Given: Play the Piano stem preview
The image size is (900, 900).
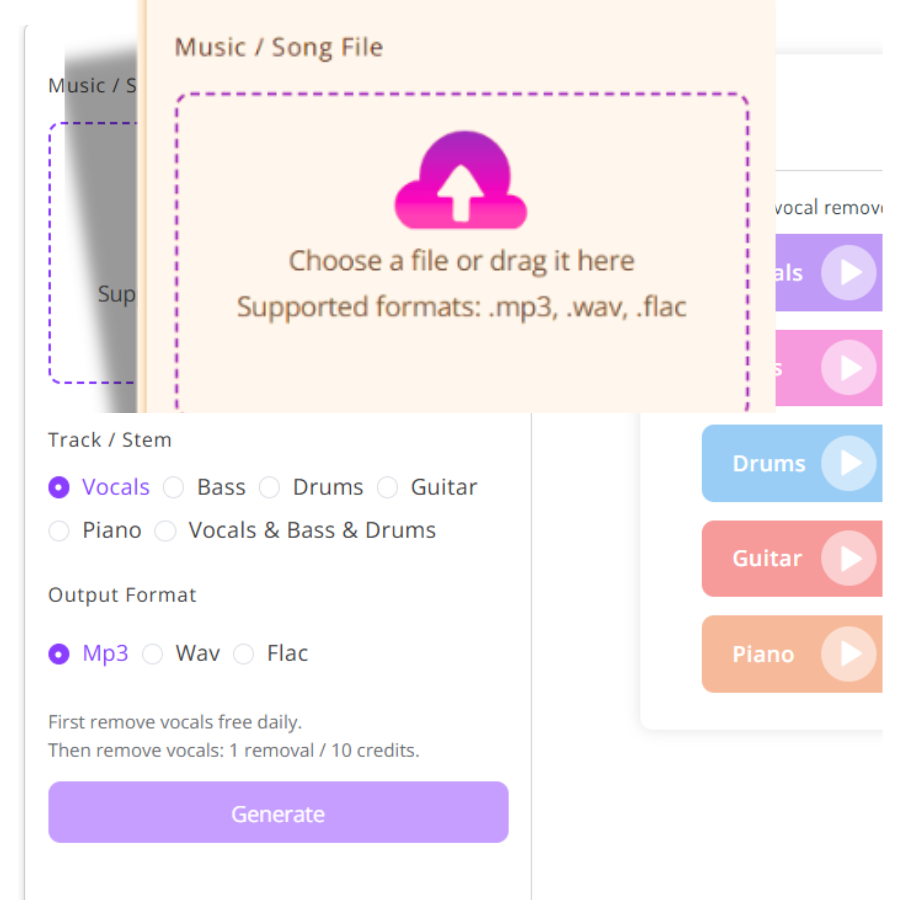Looking at the screenshot, I should [851, 654].
